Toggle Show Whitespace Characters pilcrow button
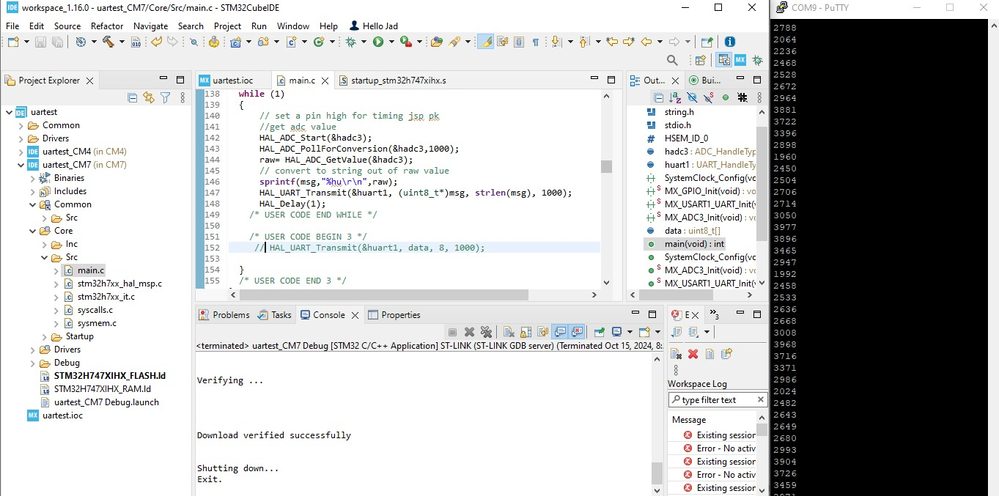This screenshot has width=999, height=496. (535, 42)
